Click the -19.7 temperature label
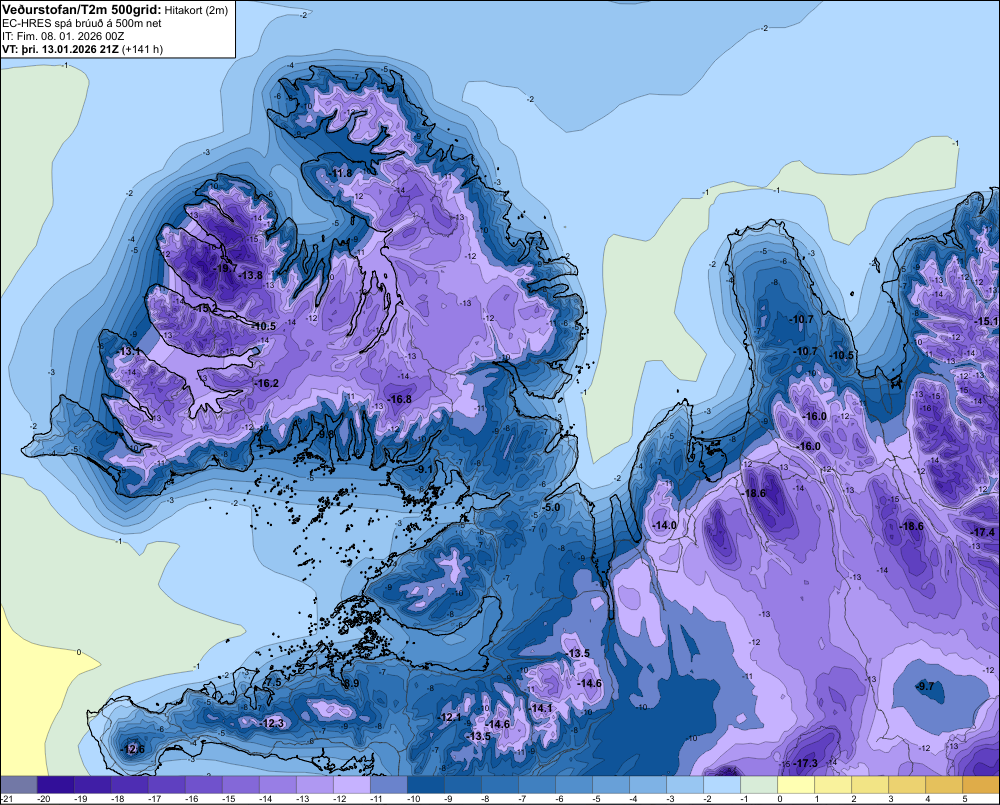The image size is (1000, 805). click(225, 268)
